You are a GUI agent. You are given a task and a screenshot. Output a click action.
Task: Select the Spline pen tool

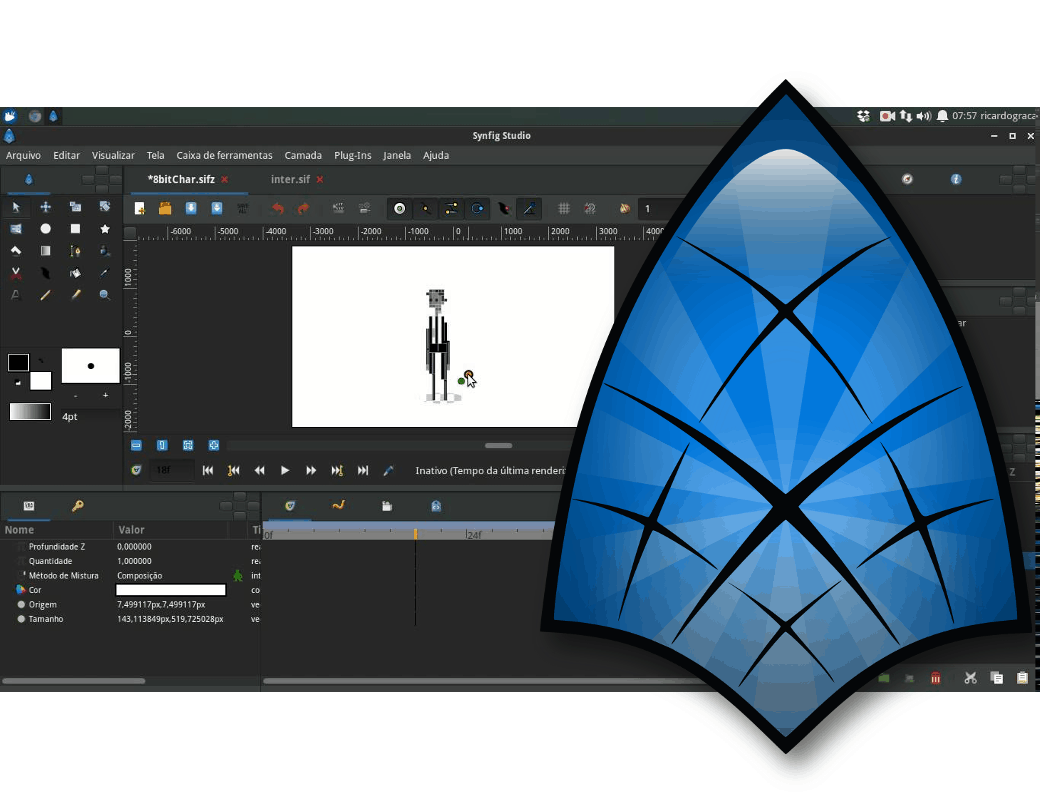(75, 251)
